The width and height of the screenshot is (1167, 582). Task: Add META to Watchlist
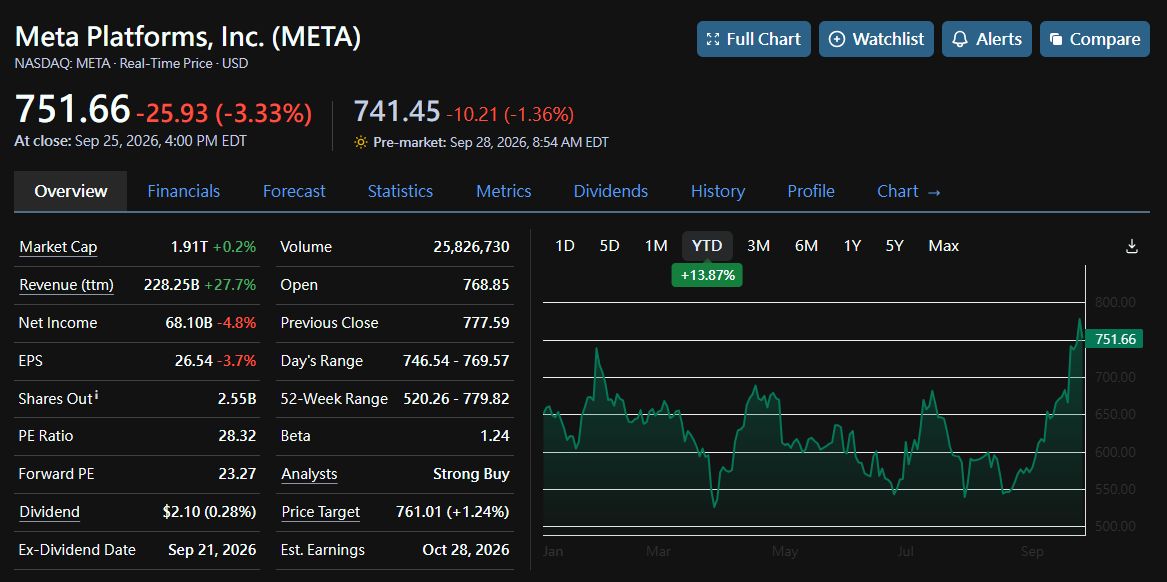click(x=876, y=39)
